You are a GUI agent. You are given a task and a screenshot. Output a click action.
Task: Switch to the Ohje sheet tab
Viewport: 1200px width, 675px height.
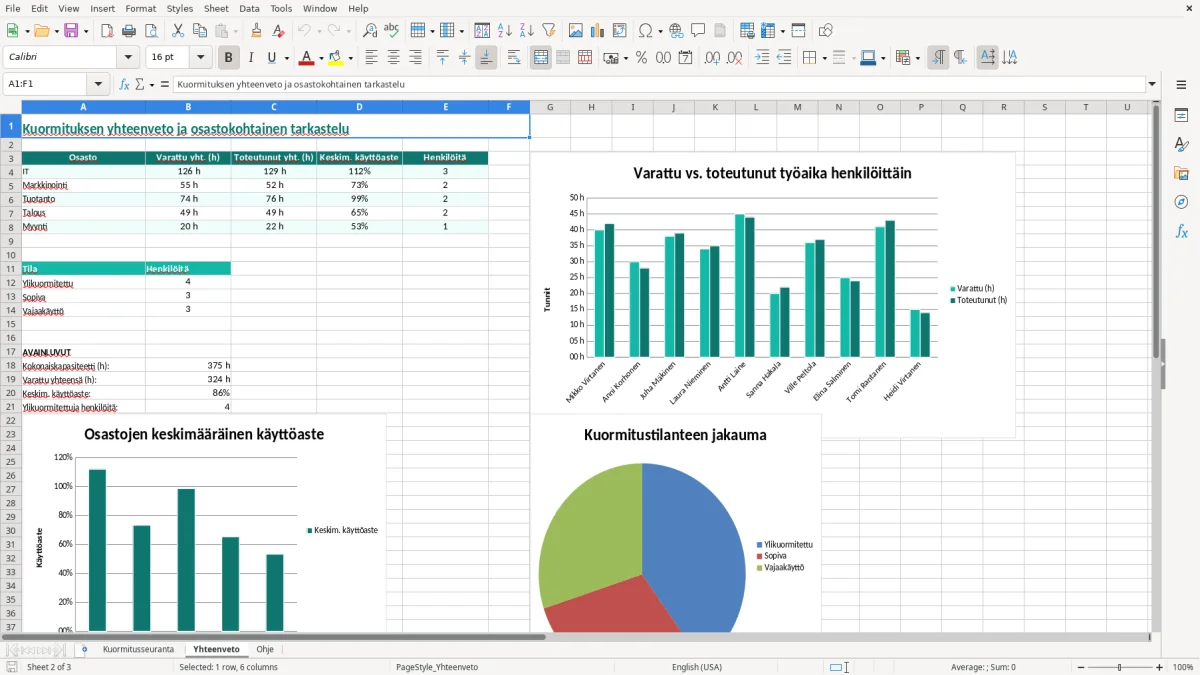[265, 650]
